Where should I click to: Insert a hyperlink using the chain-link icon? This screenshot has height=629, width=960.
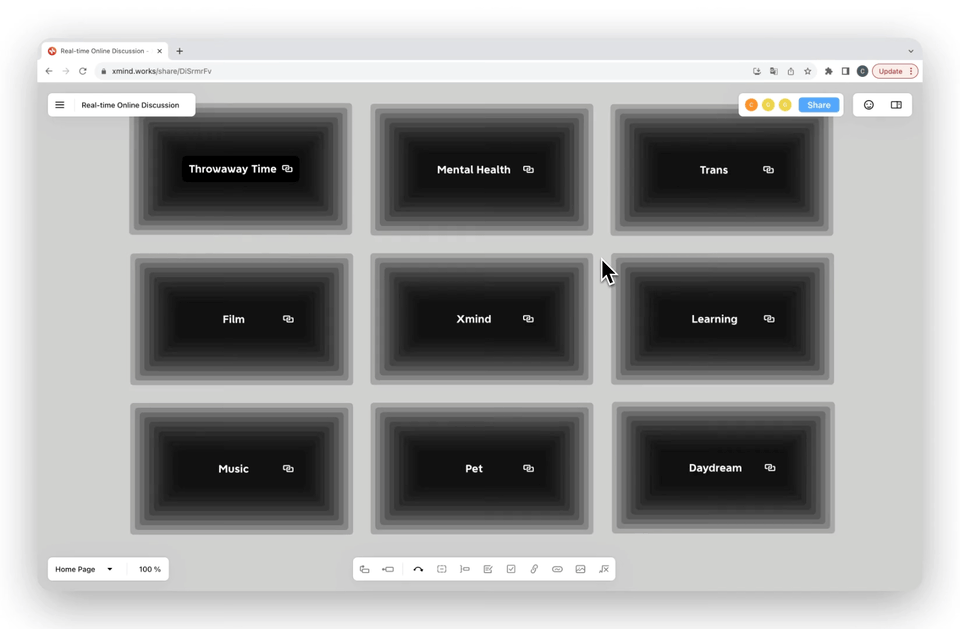pyautogui.click(x=534, y=569)
